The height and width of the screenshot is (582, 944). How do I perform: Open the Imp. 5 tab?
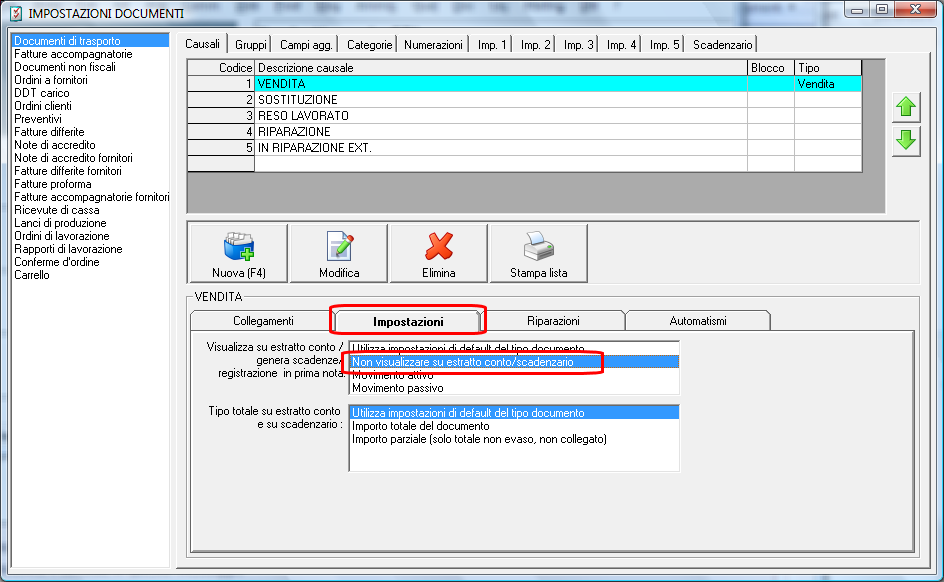(x=664, y=45)
